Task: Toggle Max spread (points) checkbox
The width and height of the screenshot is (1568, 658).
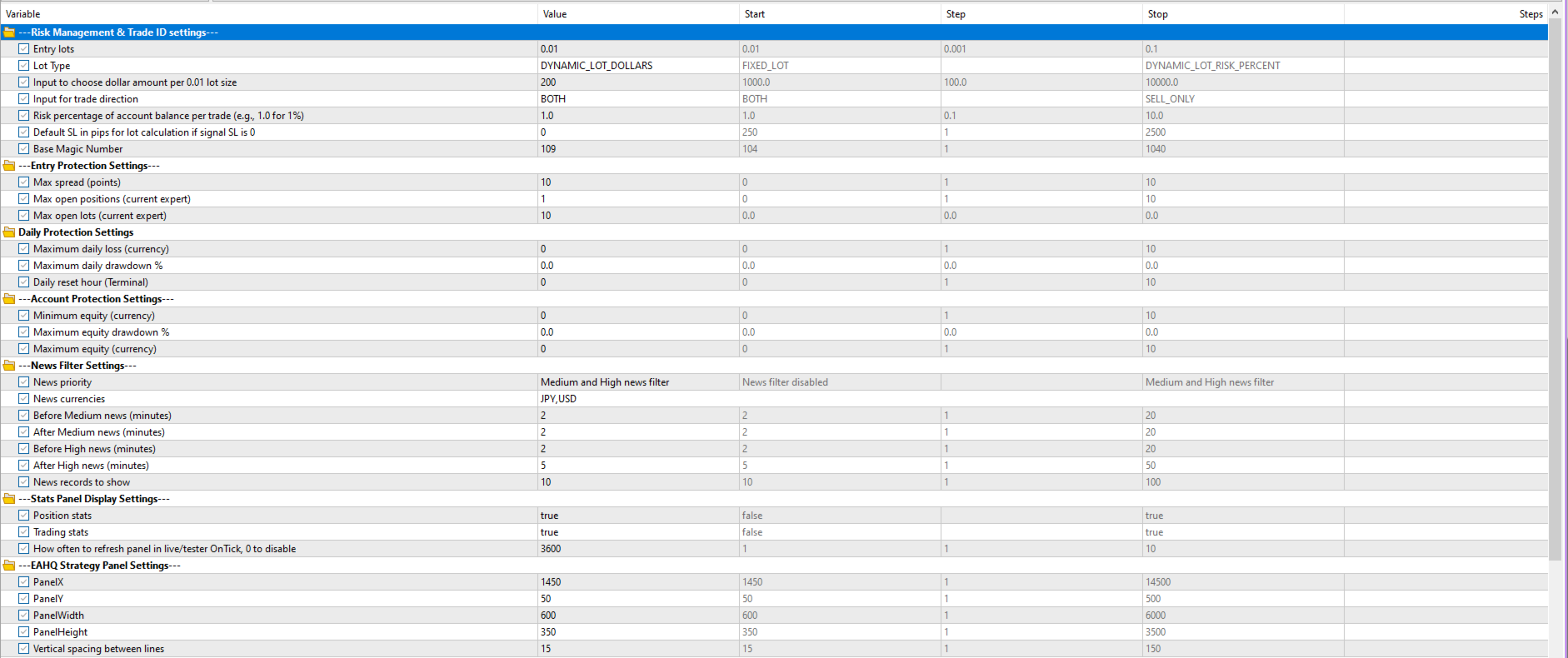Action: (x=24, y=182)
